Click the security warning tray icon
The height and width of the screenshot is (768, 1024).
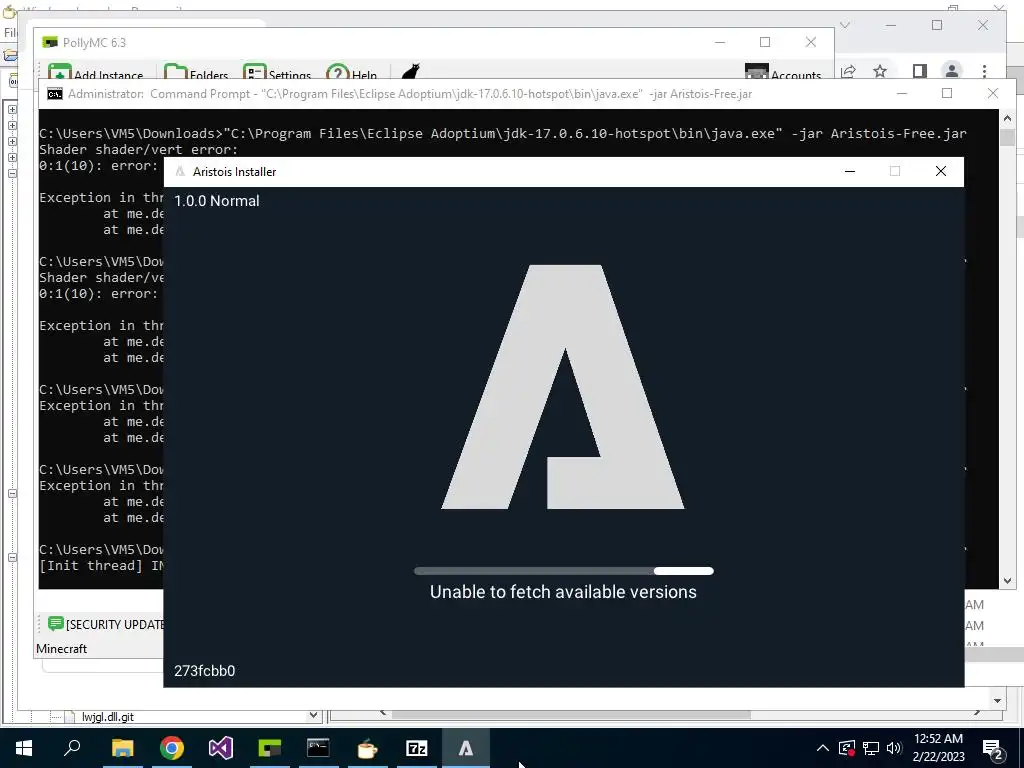(x=846, y=748)
